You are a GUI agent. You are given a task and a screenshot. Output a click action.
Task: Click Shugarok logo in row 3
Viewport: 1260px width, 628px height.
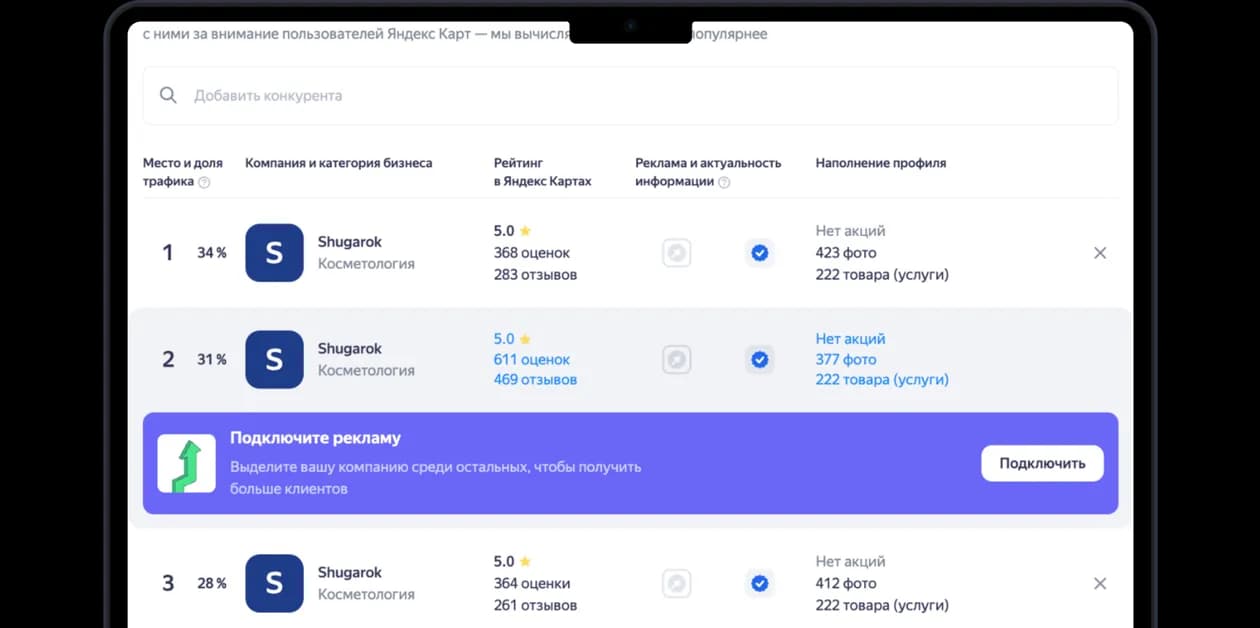(274, 583)
